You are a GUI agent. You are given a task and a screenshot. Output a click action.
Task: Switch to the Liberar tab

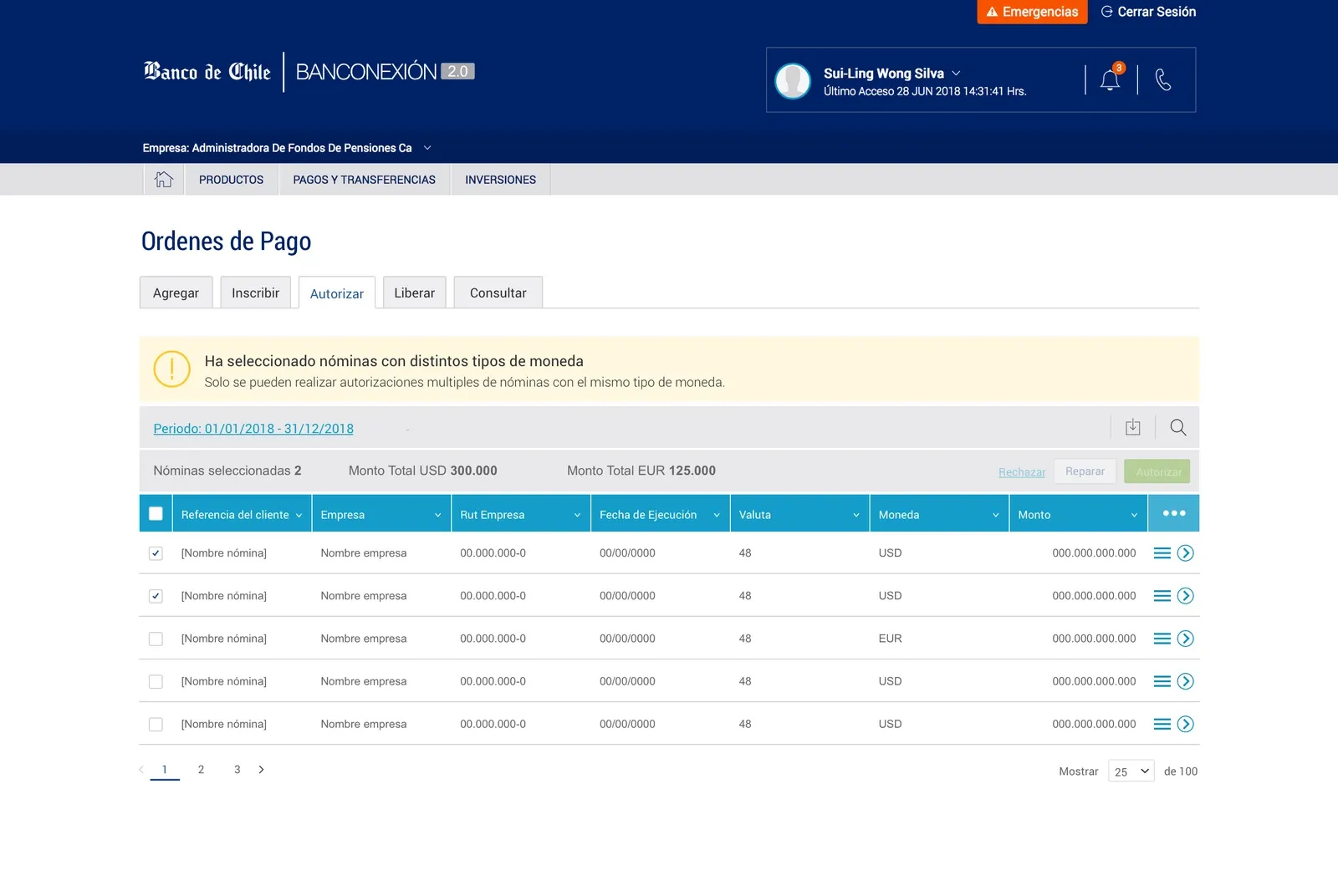coord(414,293)
